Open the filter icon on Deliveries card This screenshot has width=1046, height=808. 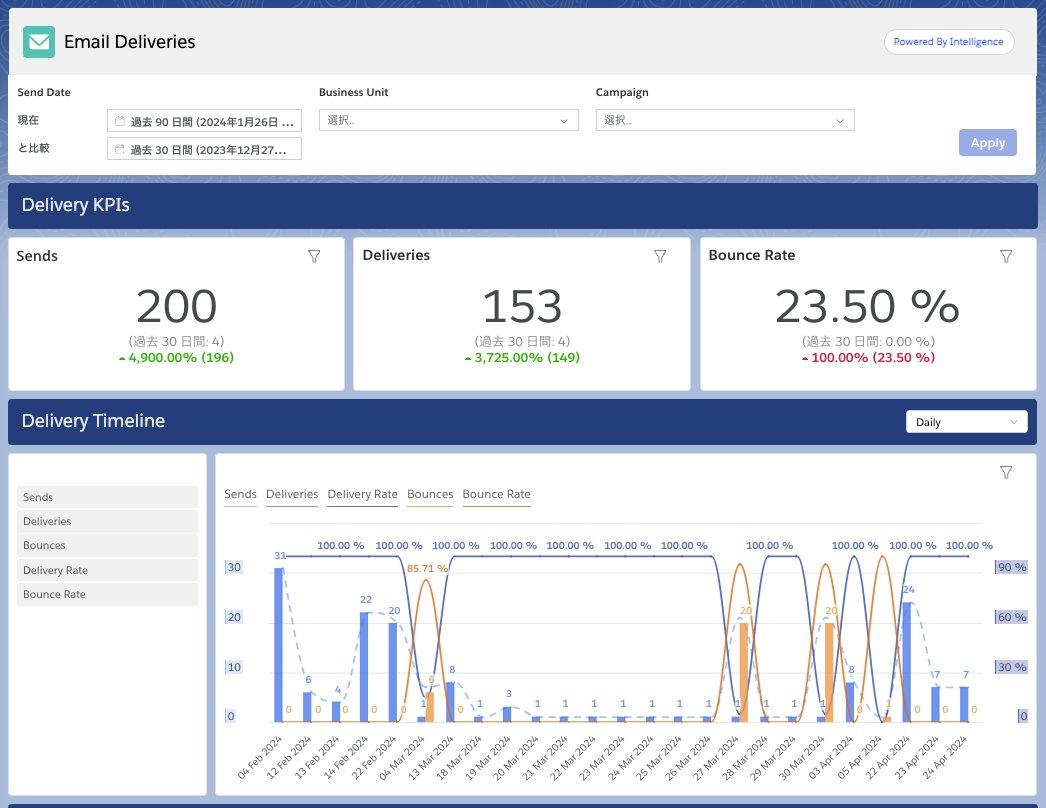(660, 256)
